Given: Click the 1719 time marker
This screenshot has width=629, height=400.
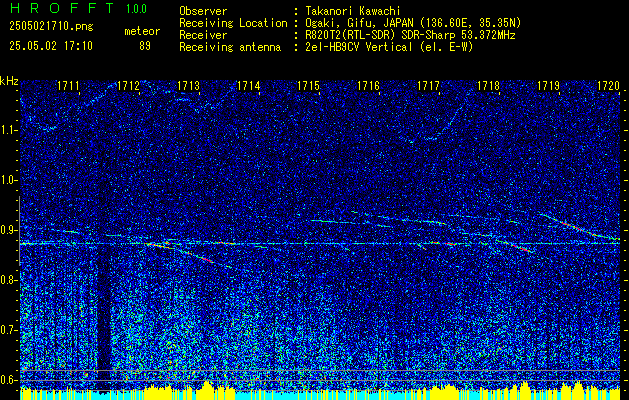Looking at the screenshot, I should 549,85.
